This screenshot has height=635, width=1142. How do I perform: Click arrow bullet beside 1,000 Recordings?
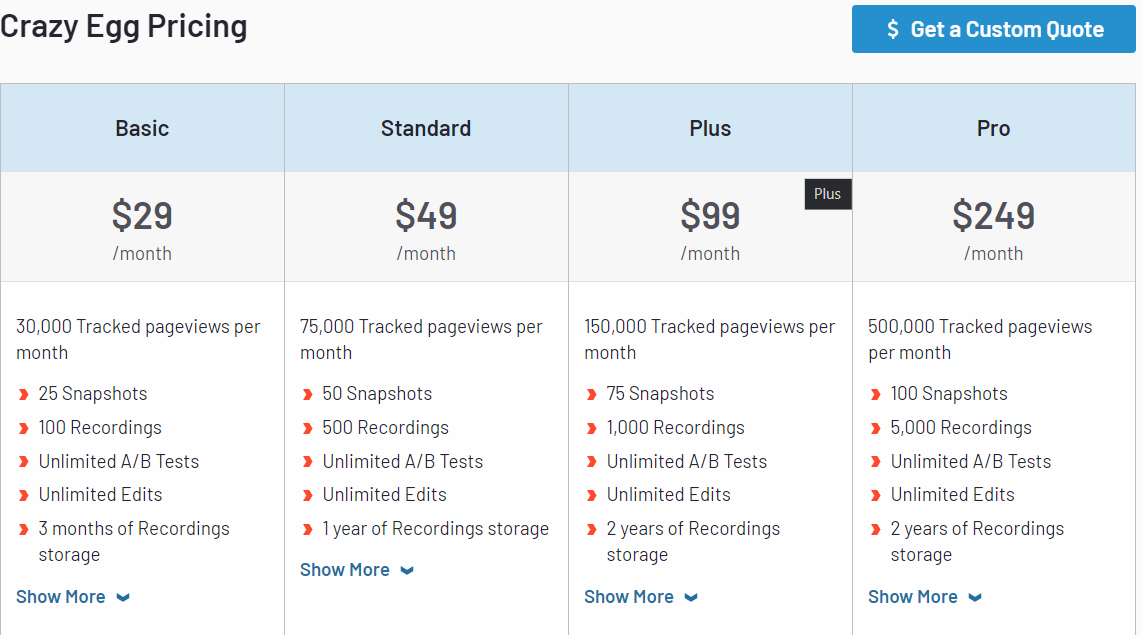tap(591, 428)
